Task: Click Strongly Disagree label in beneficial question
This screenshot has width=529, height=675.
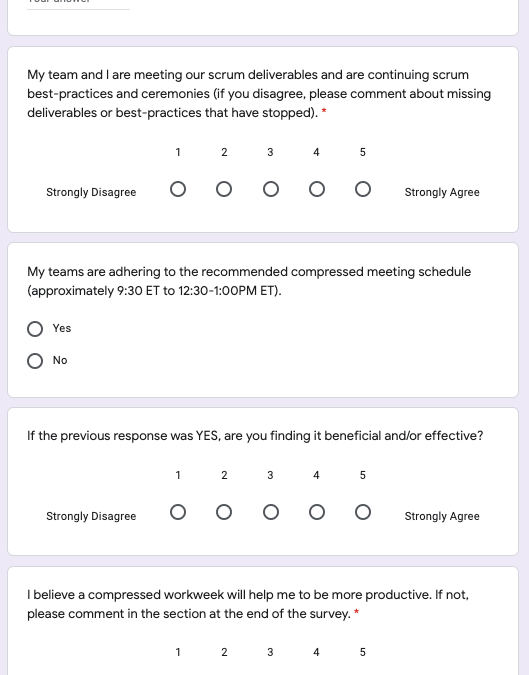Action: (x=91, y=516)
